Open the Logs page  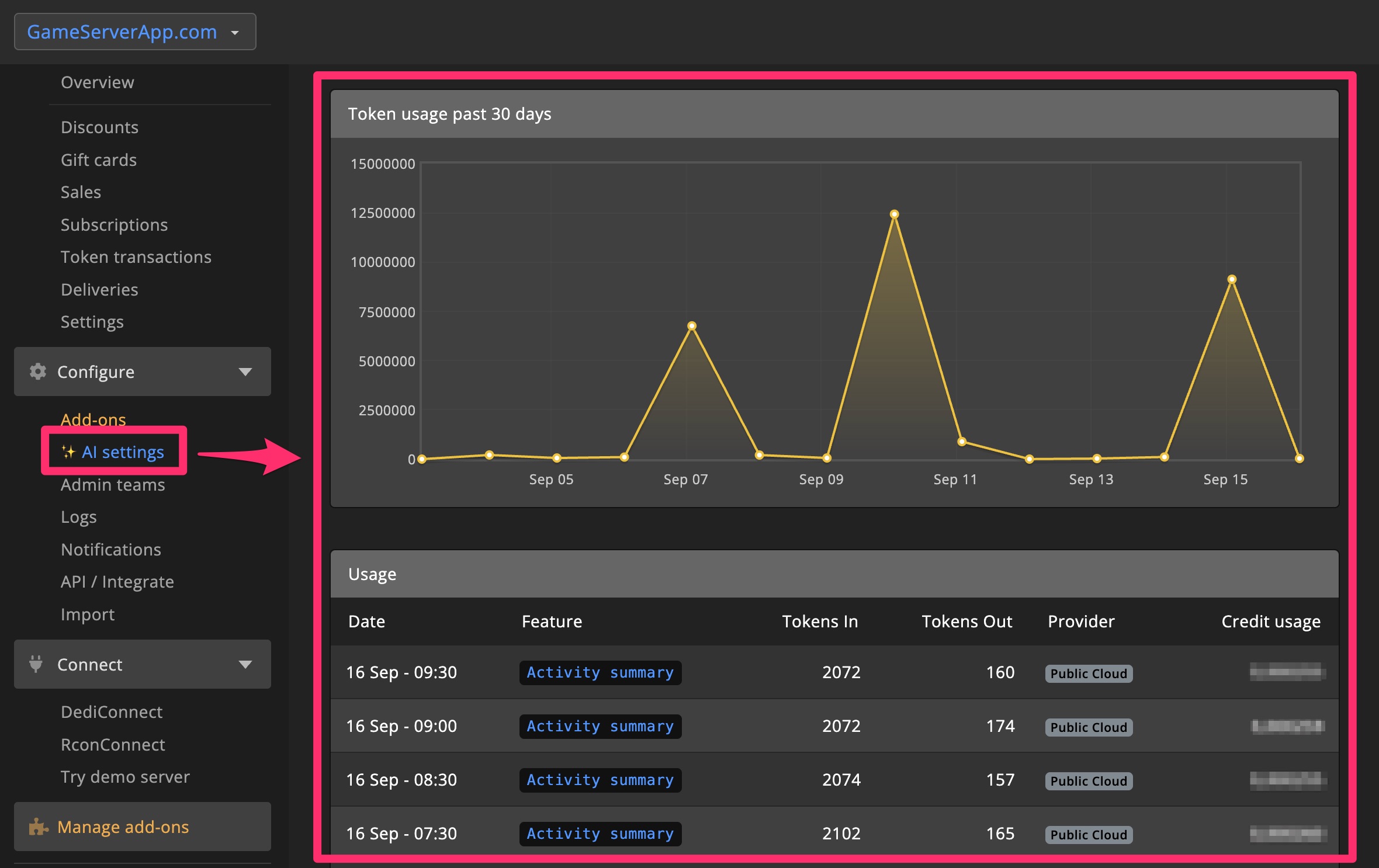(79, 517)
